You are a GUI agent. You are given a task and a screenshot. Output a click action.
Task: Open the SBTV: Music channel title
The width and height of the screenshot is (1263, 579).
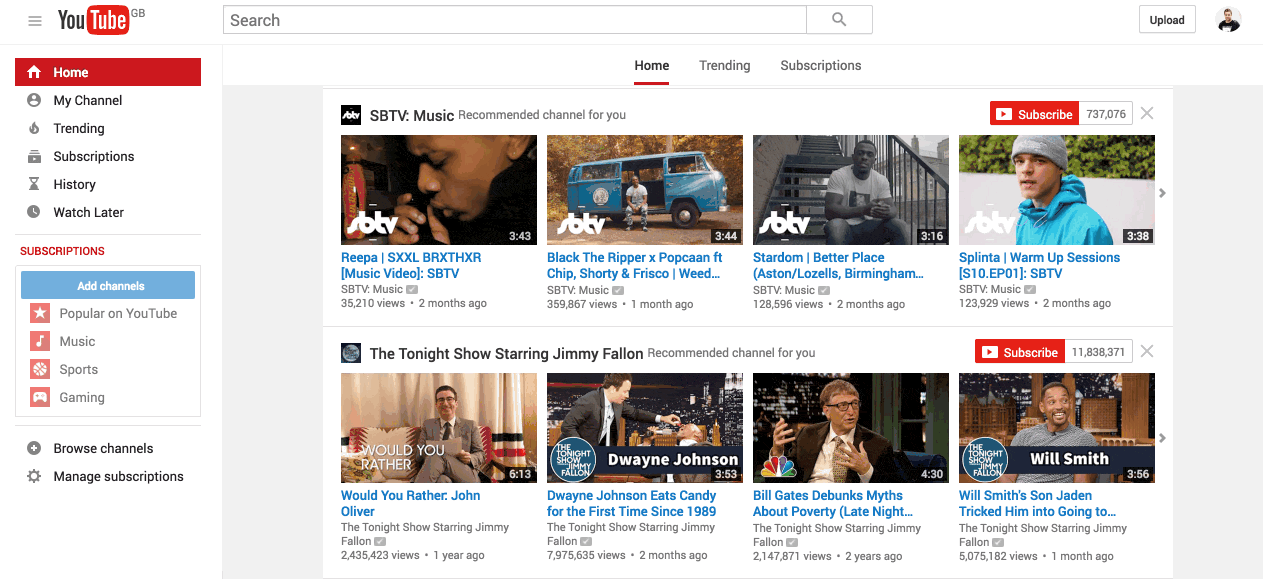tap(412, 115)
